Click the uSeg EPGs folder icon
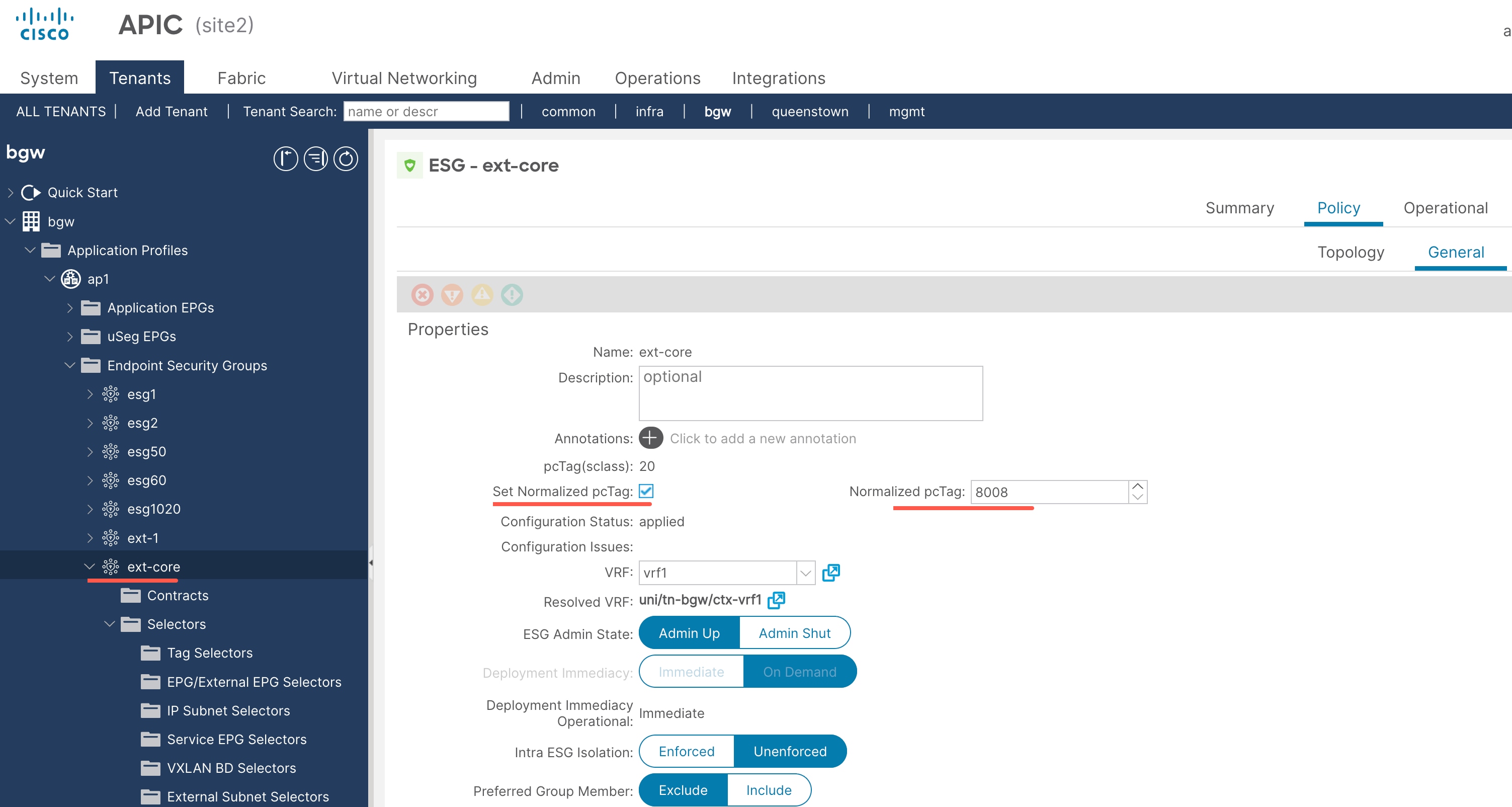The width and height of the screenshot is (1512, 807). [91, 336]
